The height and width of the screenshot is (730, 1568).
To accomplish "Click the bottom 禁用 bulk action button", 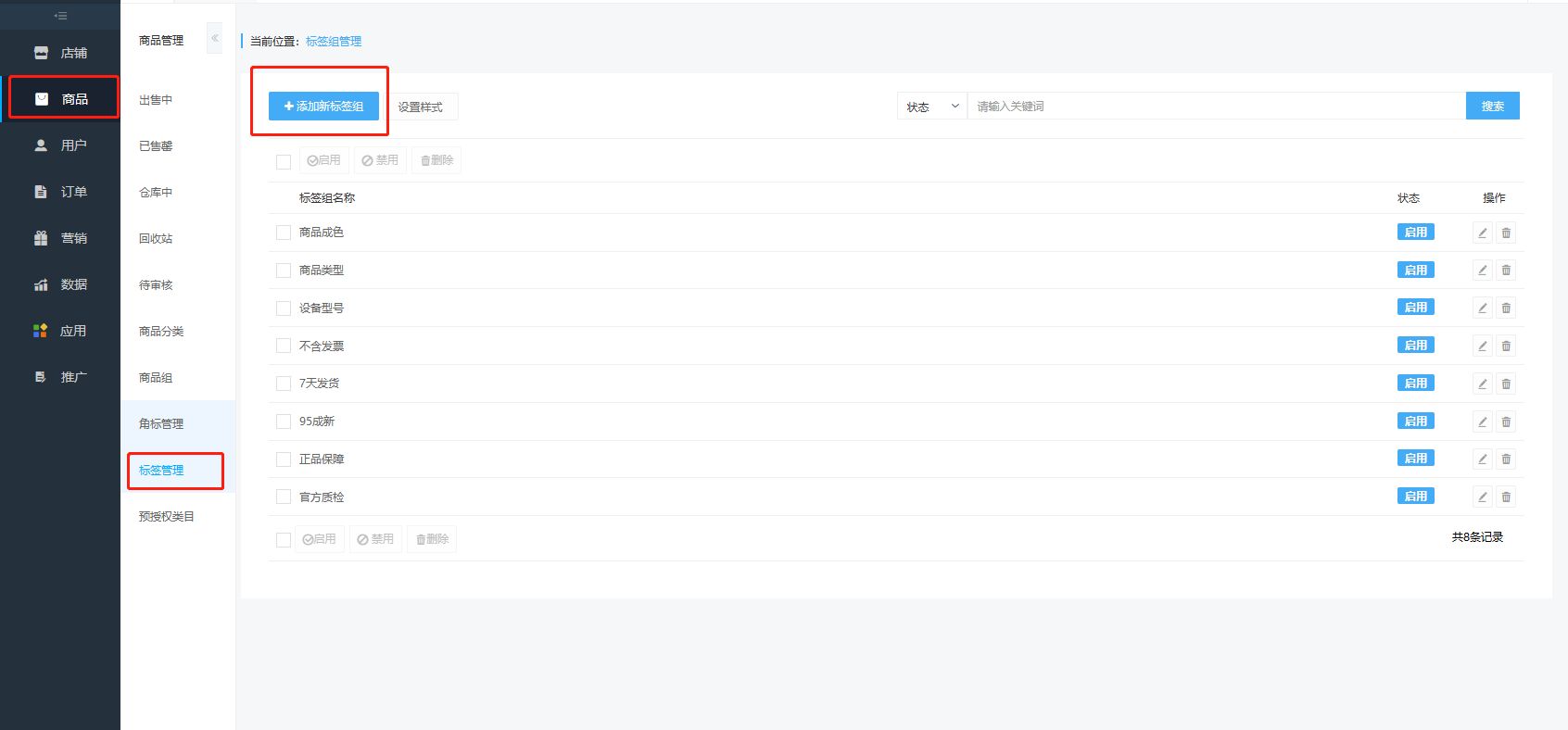I will click(375, 539).
